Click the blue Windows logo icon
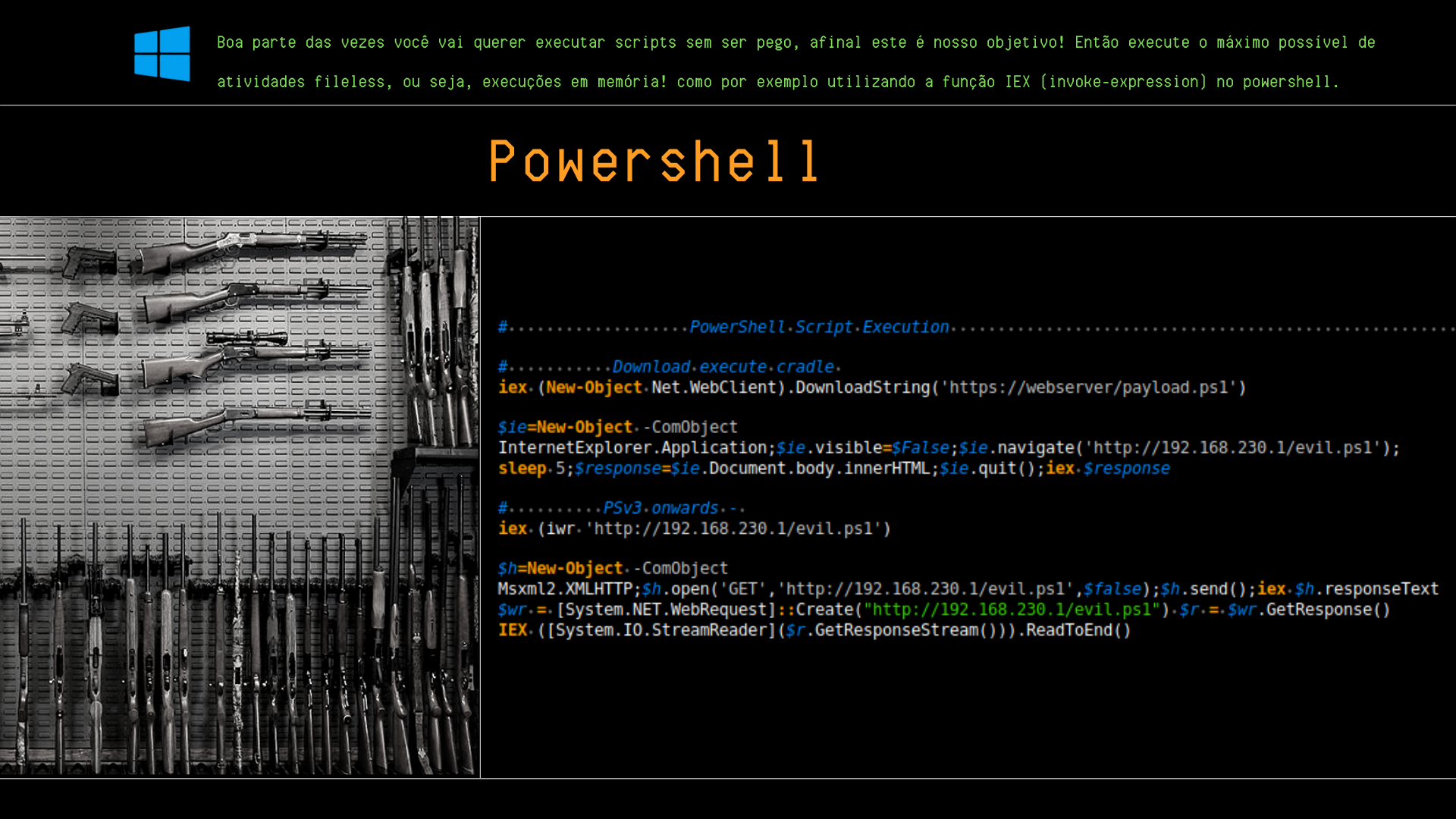The width and height of the screenshot is (1456, 819). click(x=162, y=53)
